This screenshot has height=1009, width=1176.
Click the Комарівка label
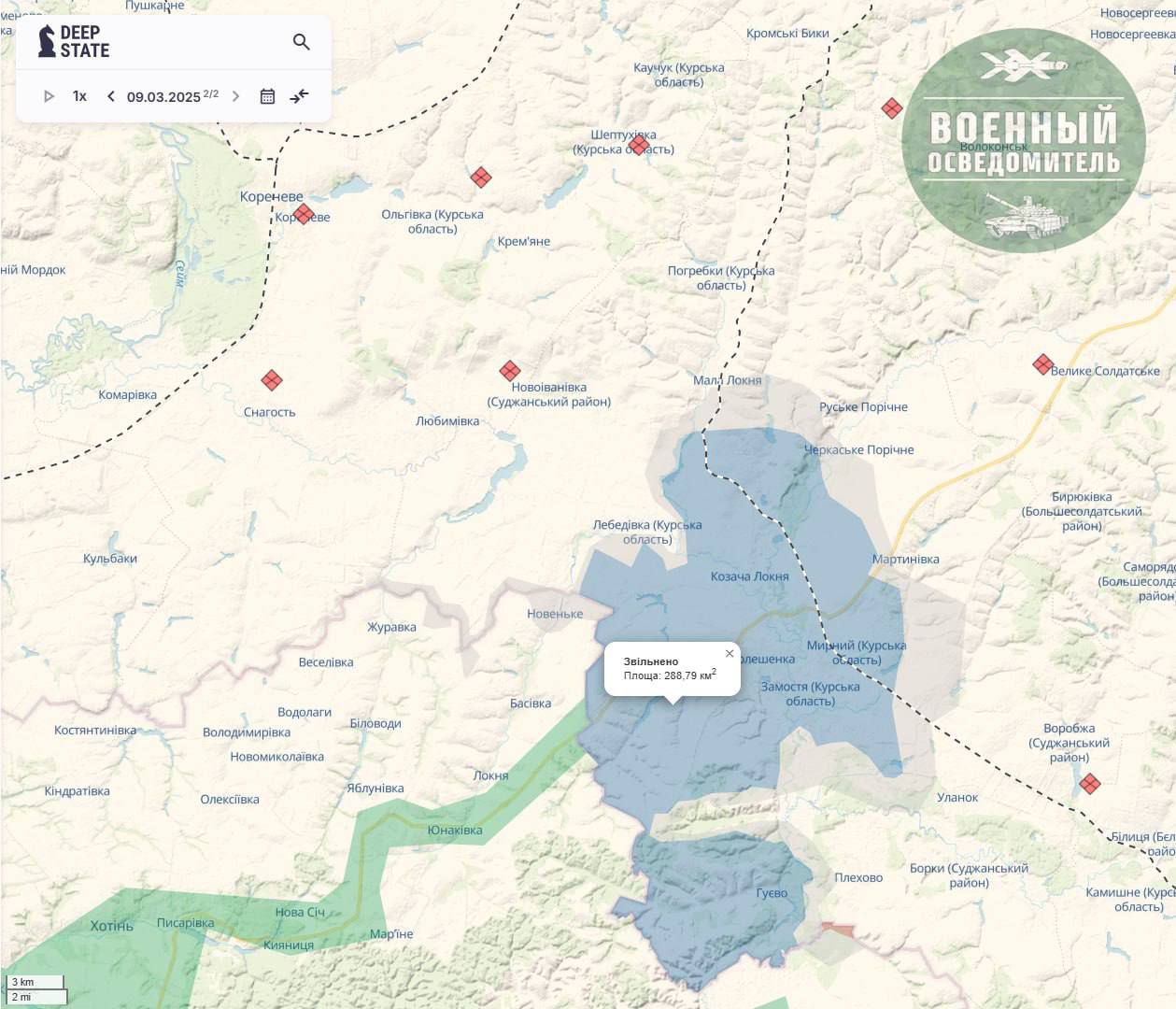coord(128,394)
